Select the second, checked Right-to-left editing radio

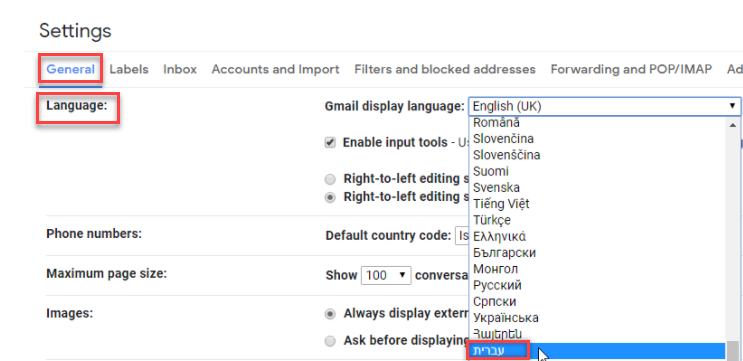pos(330,197)
